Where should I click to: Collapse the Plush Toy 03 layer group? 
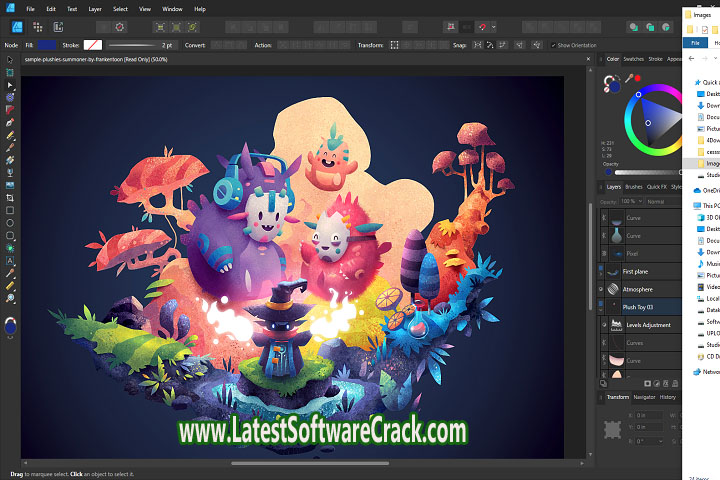click(601, 310)
